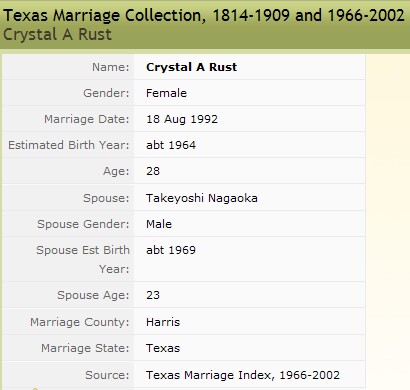Select the Estimated Birth Year label
The image size is (410, 390).
(x=69, y=145)
